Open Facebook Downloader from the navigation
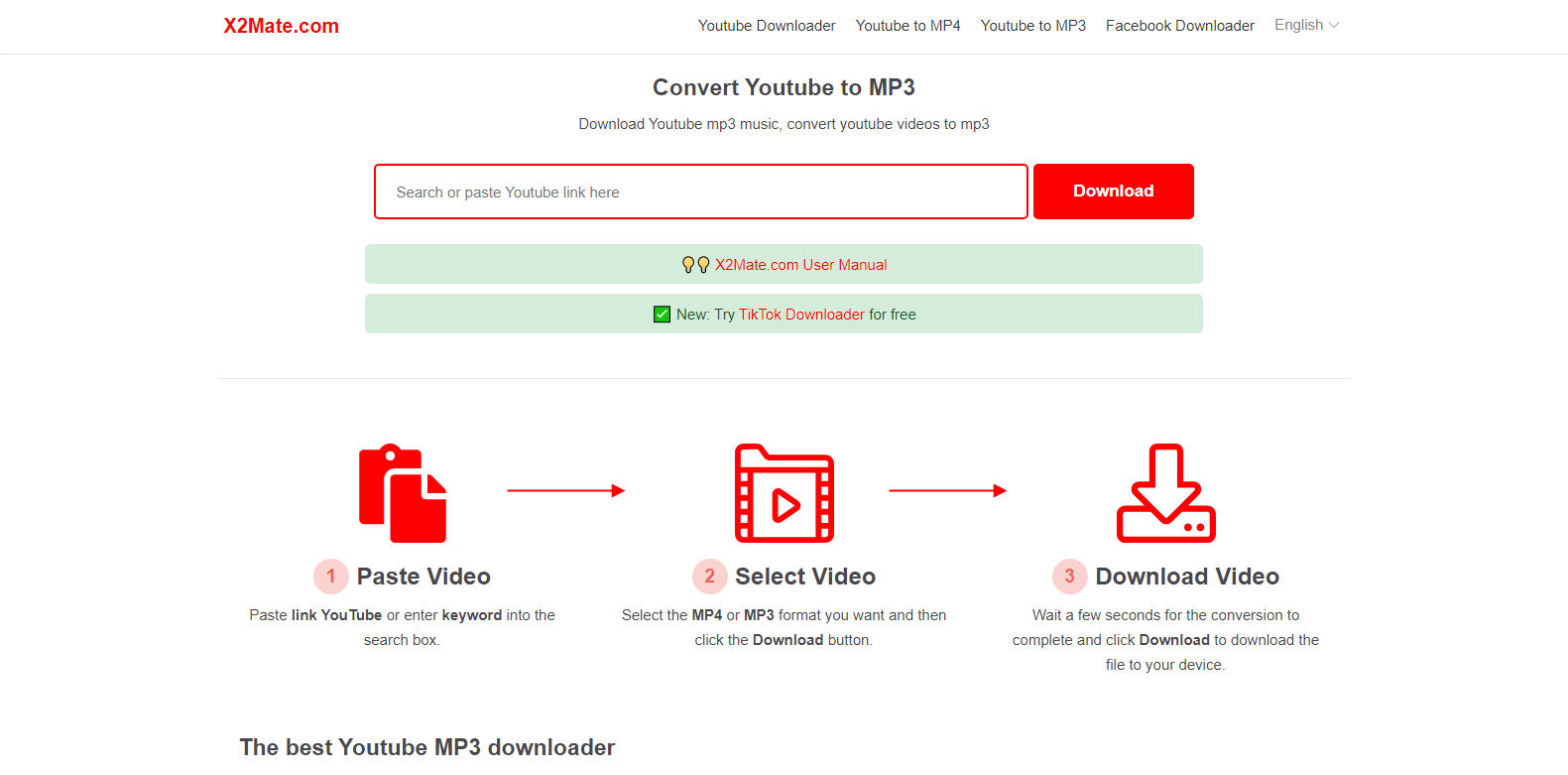The image size is (1568, 775). coord(1180,26)
